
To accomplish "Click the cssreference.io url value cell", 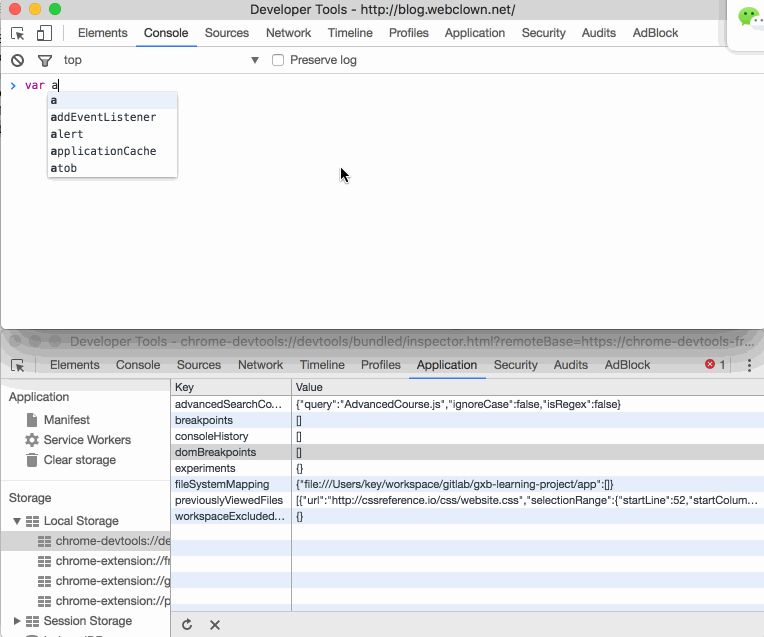I will tap(527, 501).
